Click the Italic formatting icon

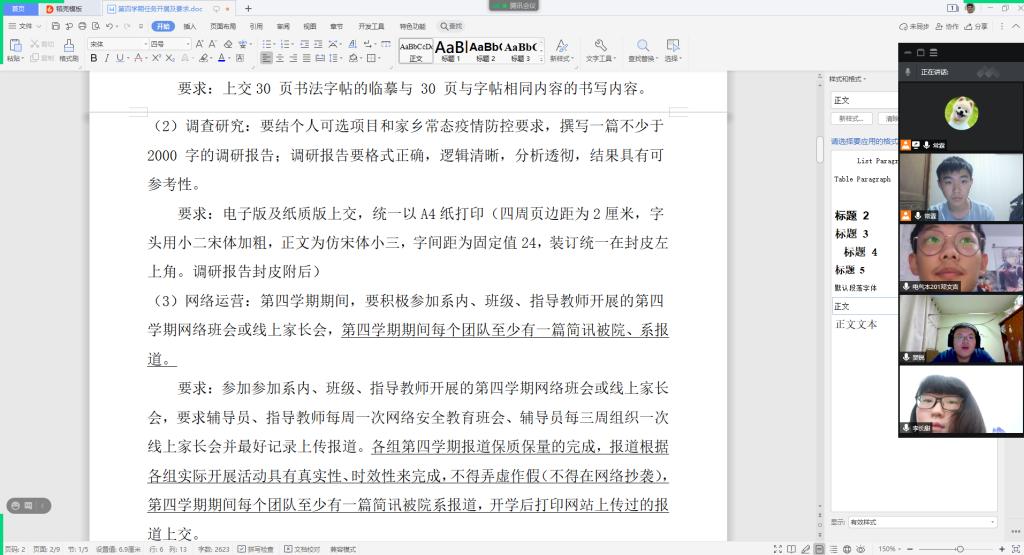[x=107, y=58]
